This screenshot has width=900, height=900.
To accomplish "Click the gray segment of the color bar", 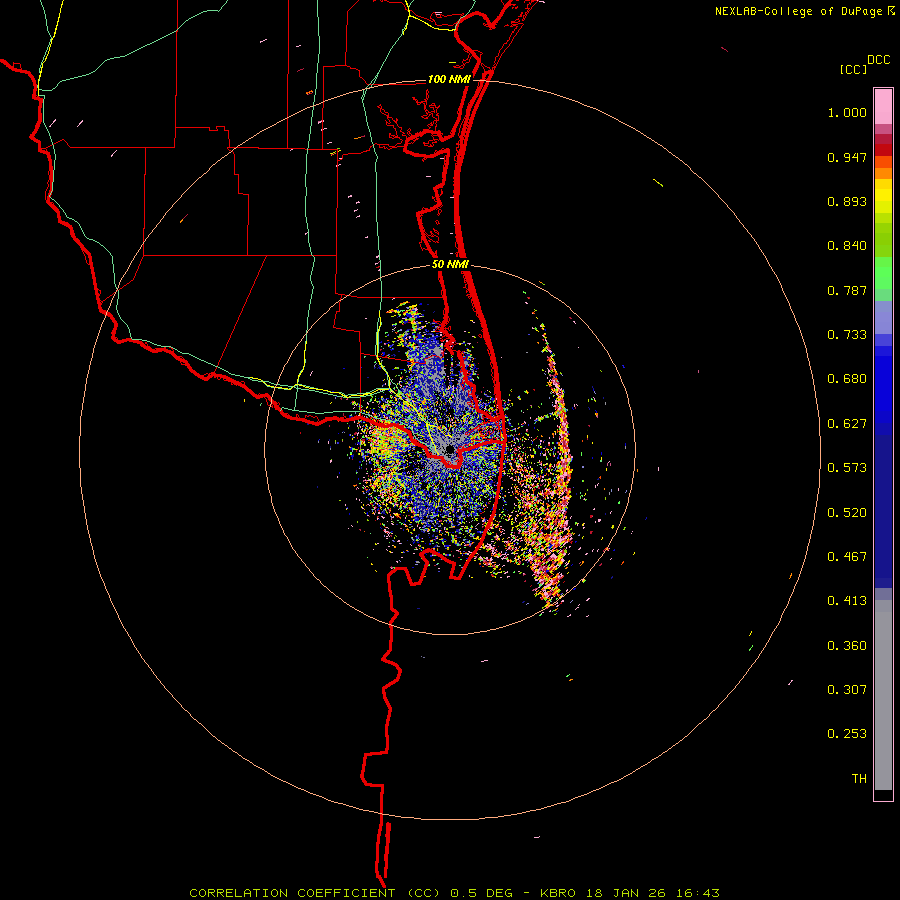I will click(x=883, y=695).
